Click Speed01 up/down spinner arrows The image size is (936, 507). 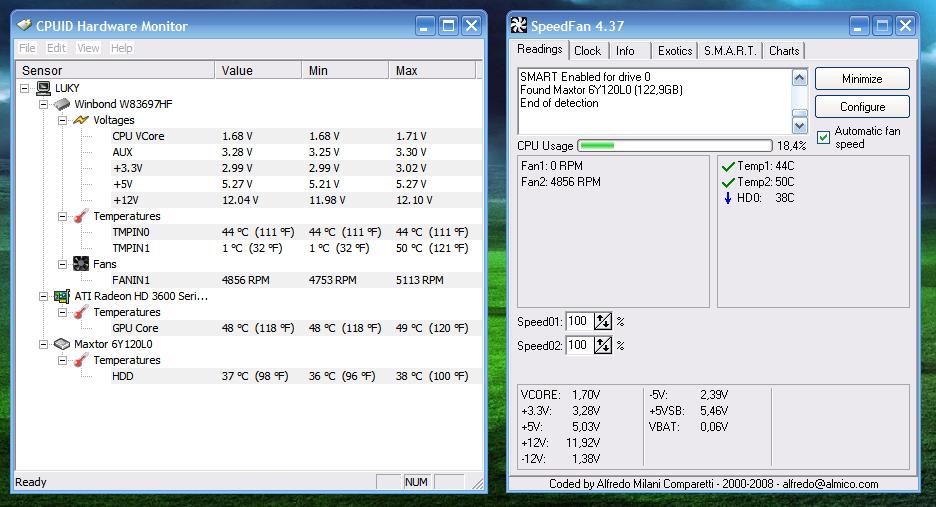coord(603,321)
